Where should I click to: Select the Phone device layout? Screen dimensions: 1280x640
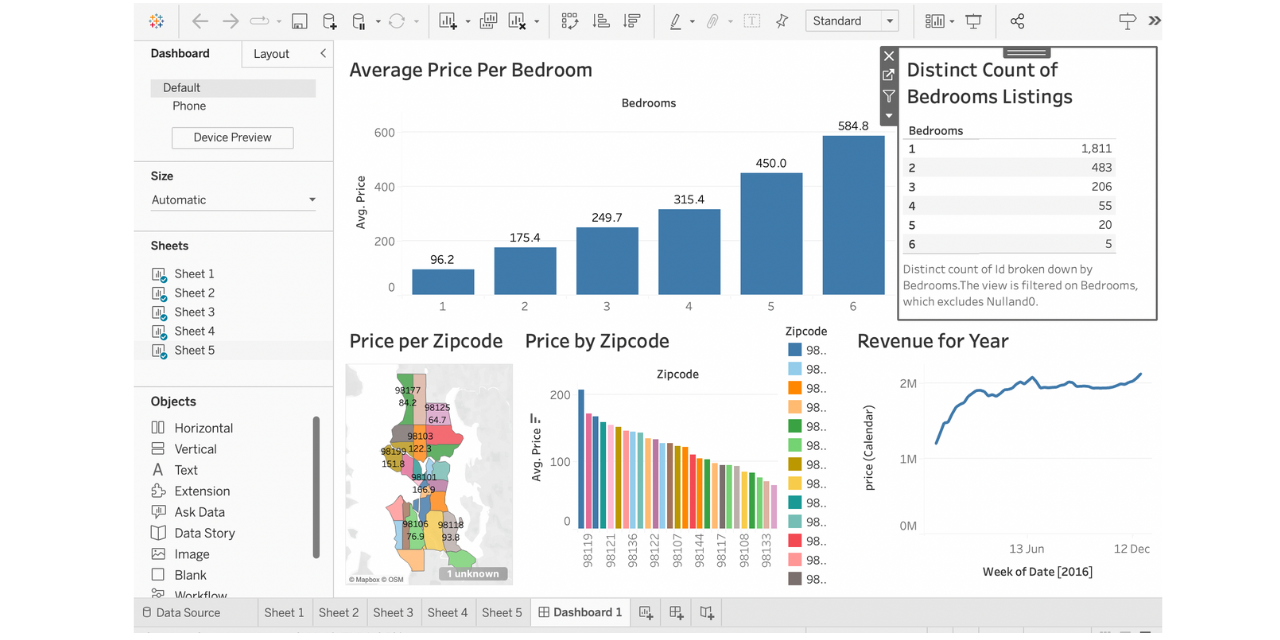click(x=189, y=106)
